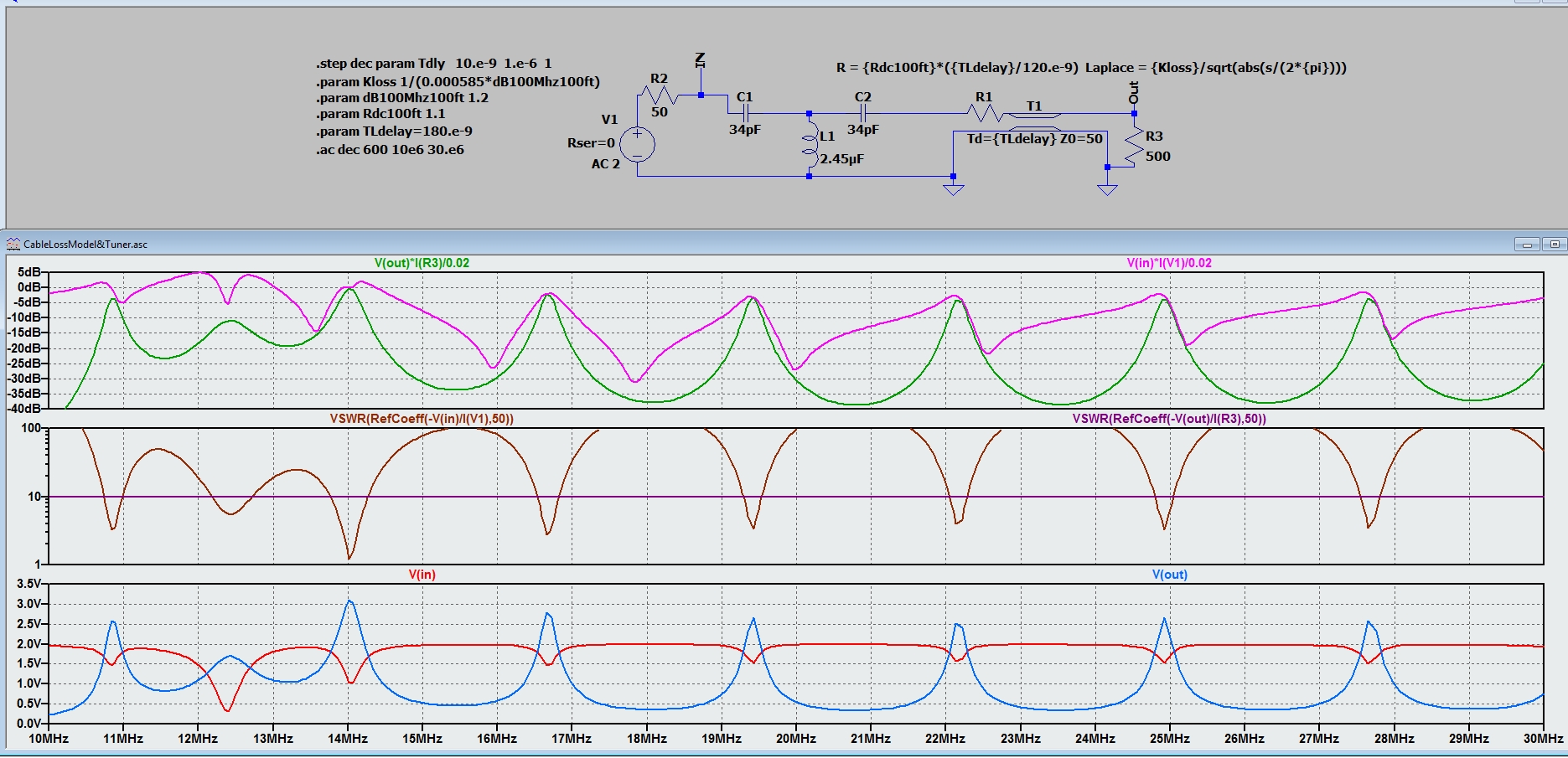Select capacitor C2 in the schematic
Image resolution: width=1568 pixels, height=758 pixels.
pyautogui.click(x=862, y=113)
